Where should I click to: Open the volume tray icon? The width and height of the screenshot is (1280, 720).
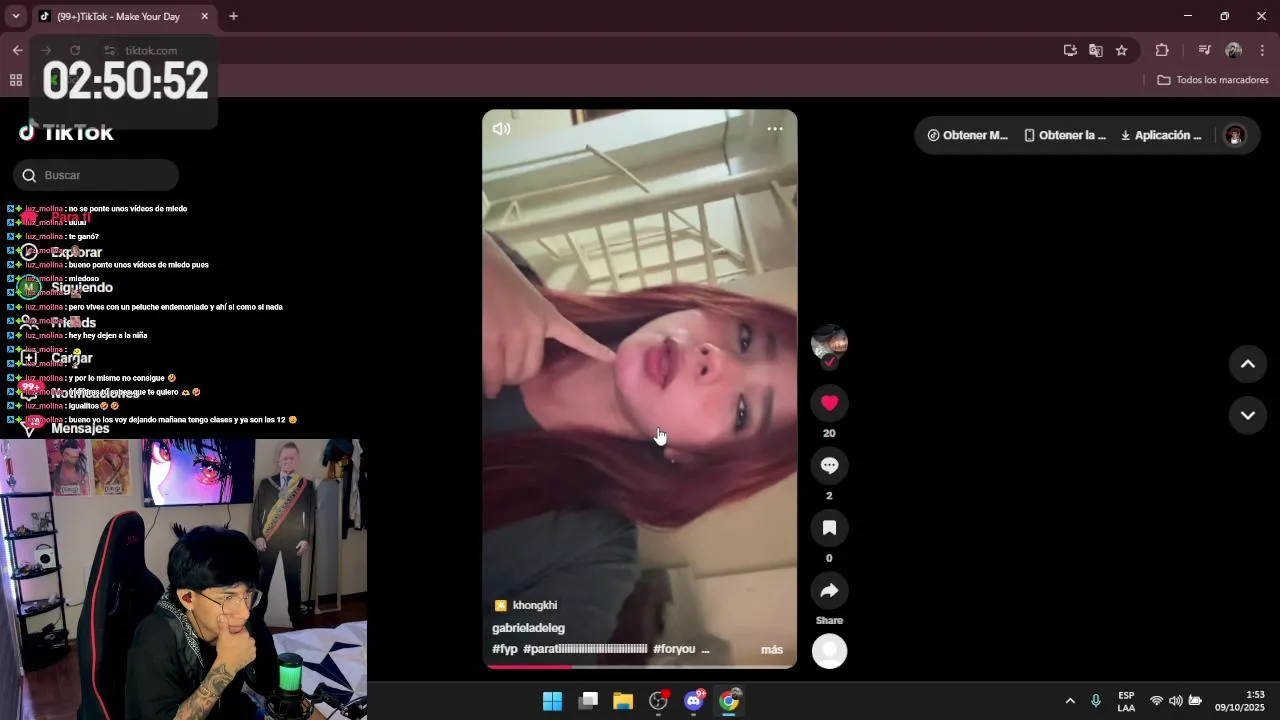coord(1176,701)
